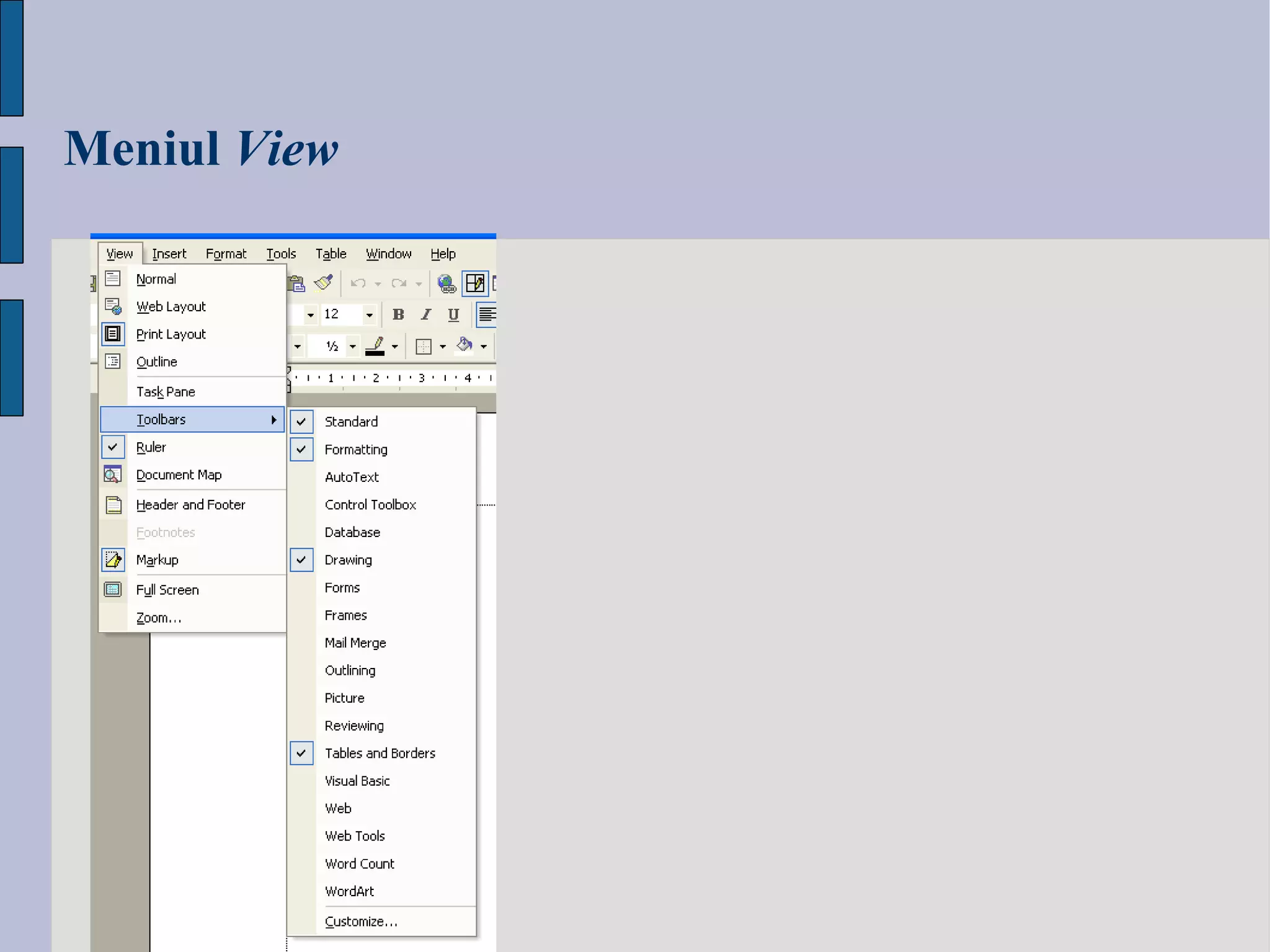This screenshot has width=1270, height=952.
Task: Click the border color pen swatch
Action: (375, 346)
